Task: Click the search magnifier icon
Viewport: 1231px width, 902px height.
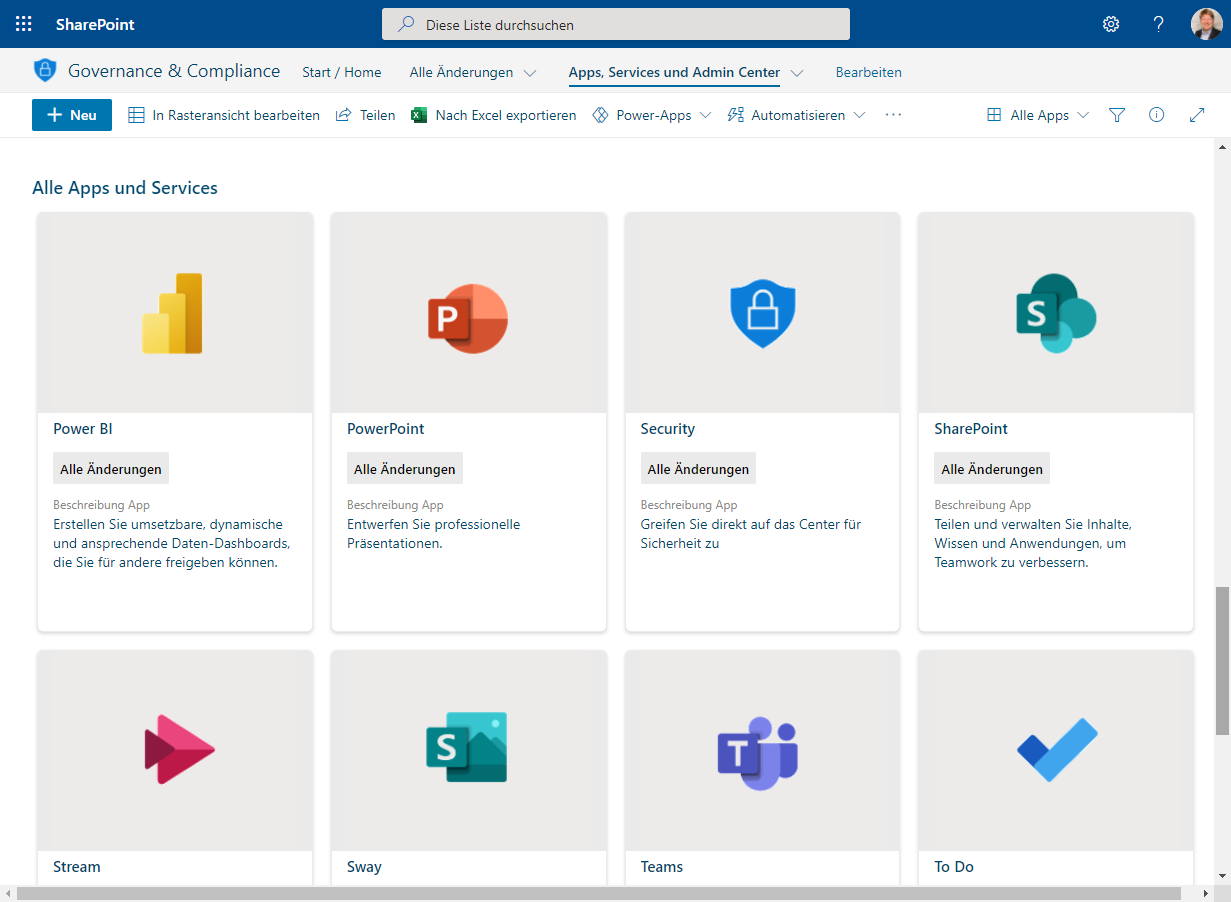Action: click(x=406, y=24)
